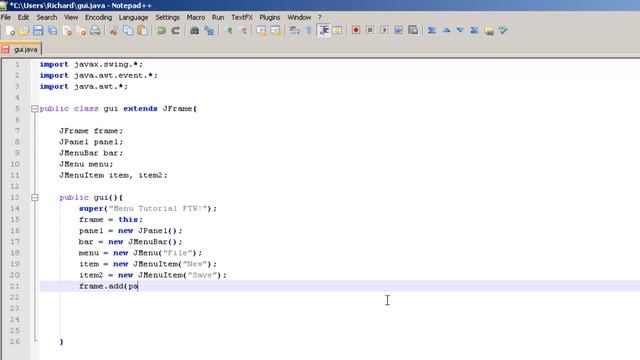Click the user-defined language icon
The image size is (640, 360).
(x=337, y=31)
